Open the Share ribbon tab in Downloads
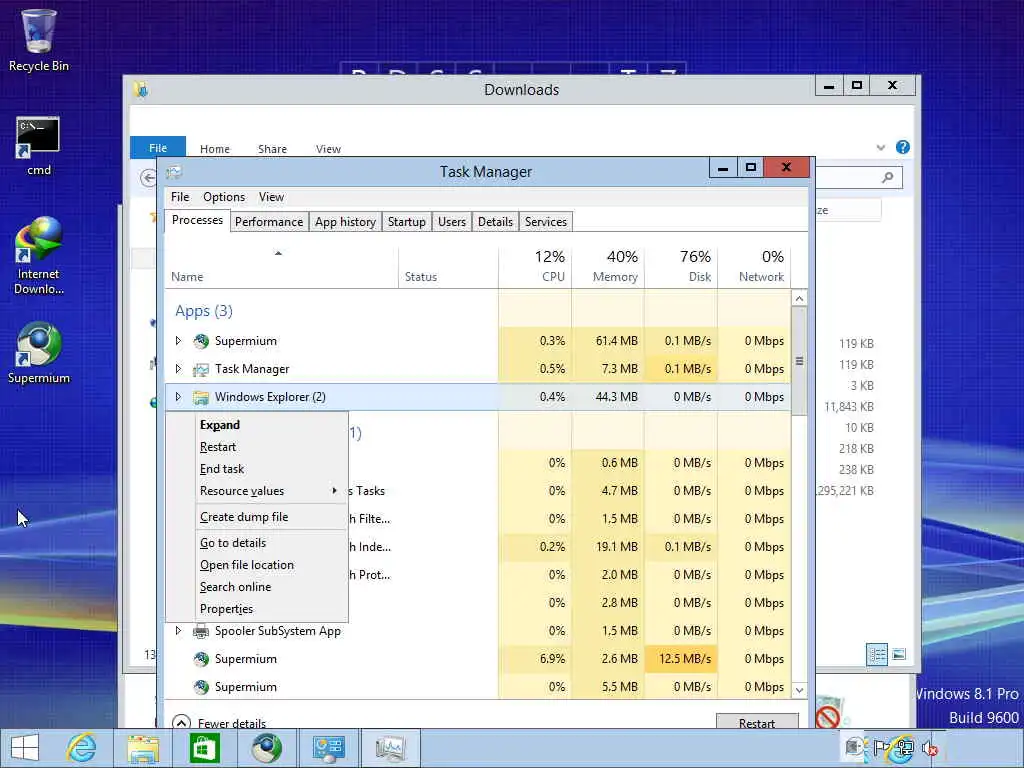The width and height of the screenshot is (1024, 768). [272, 149]
